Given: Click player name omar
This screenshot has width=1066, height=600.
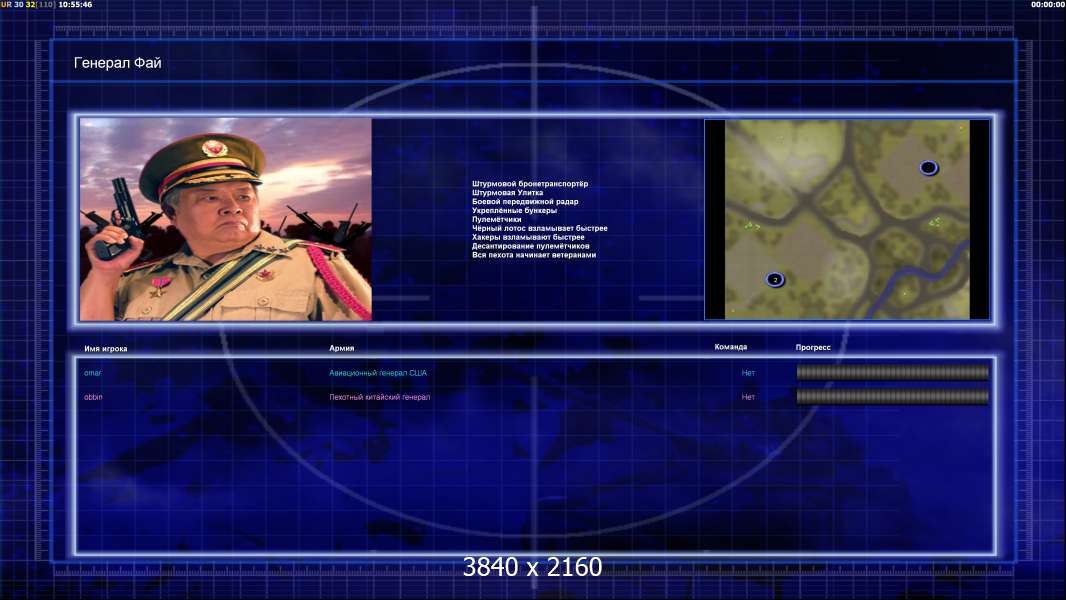Looking at the screenshot, I should [92, 373].
